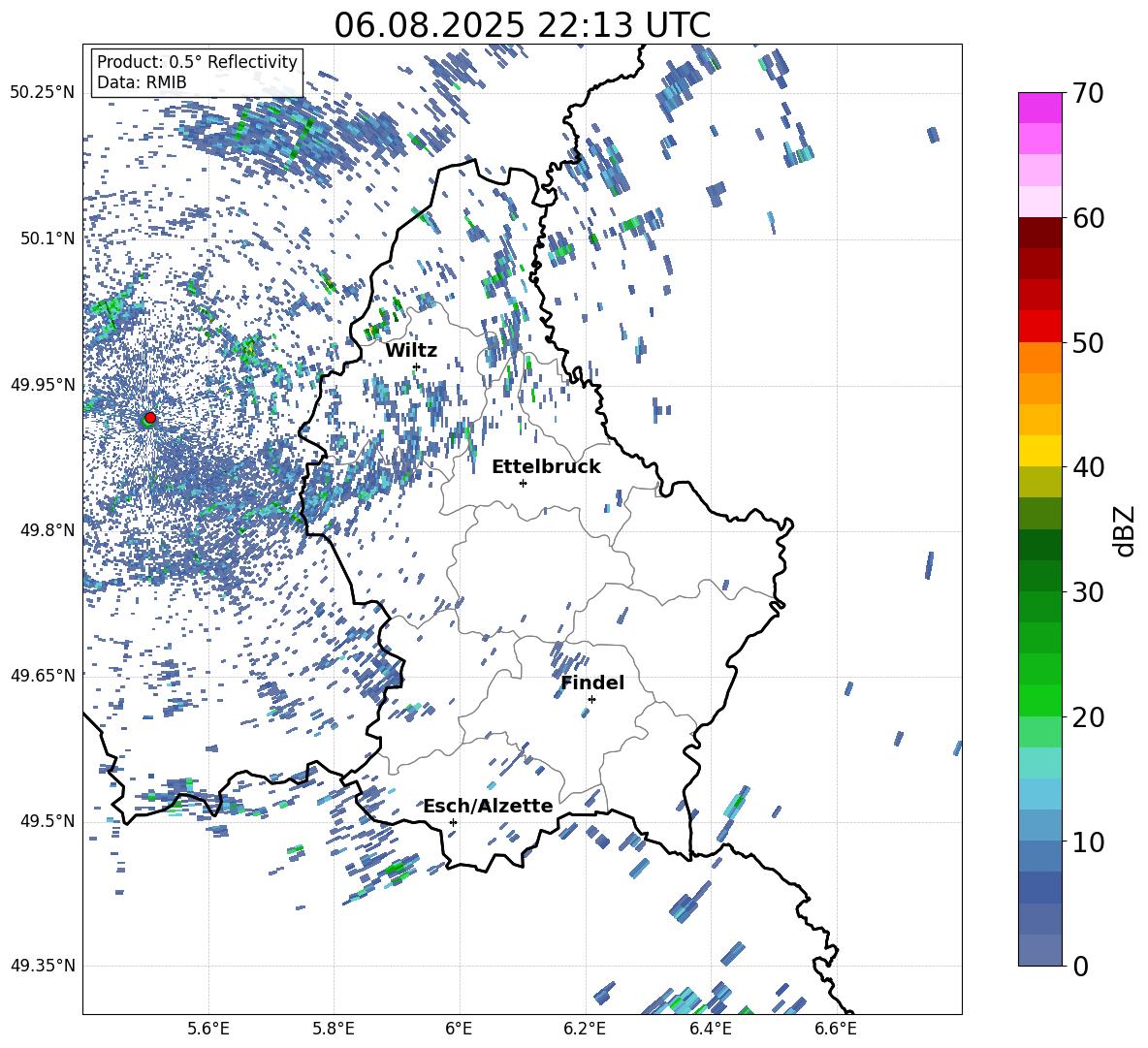Viewport: 1148px width, 1048px height.
Task: Click the dark maroon swatch below 60
Action: pyautogui.click(x=1039, y=233)
